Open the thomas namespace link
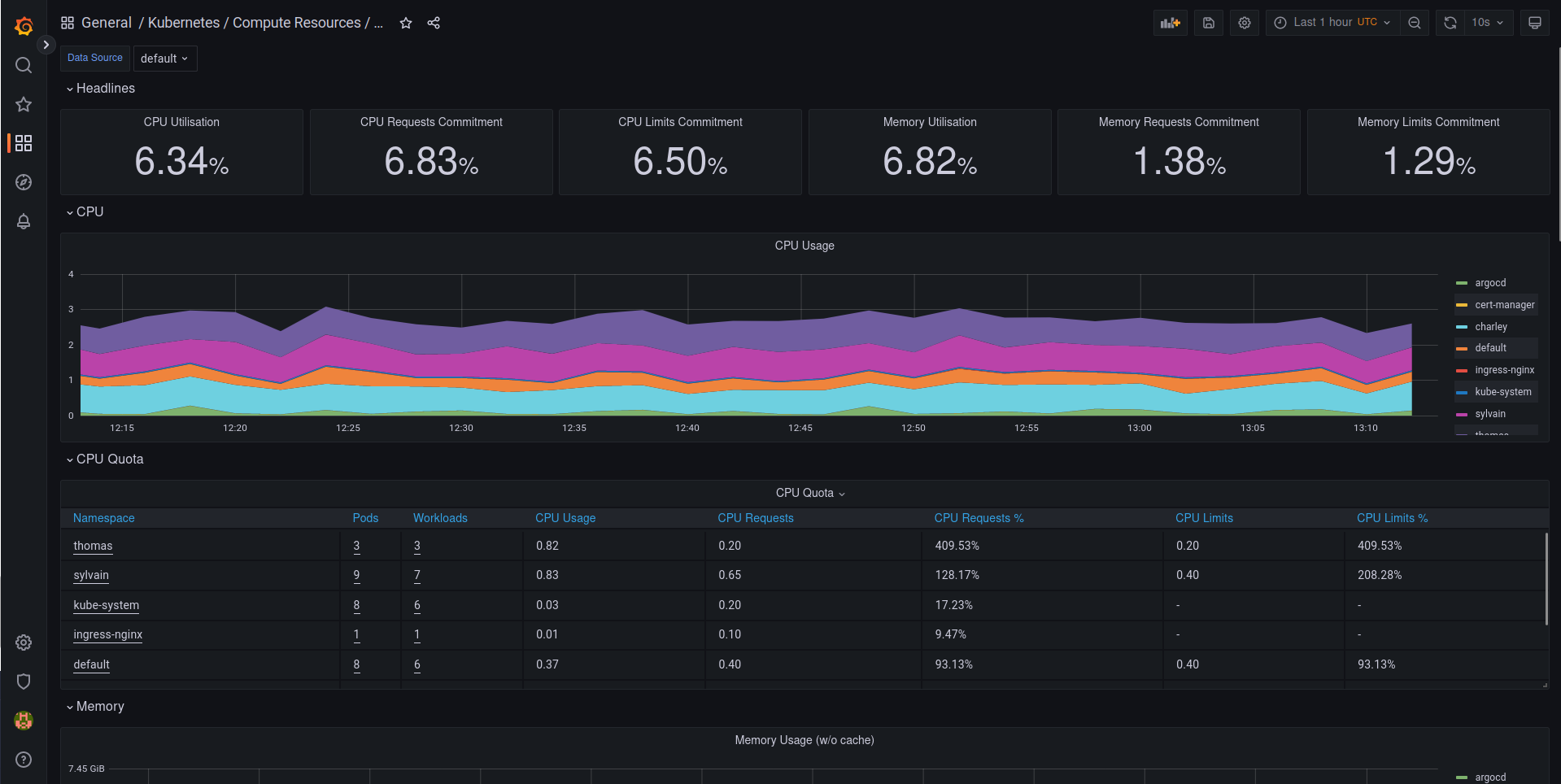The height and width of the screenshot is (784, 1561). (93, 546)
